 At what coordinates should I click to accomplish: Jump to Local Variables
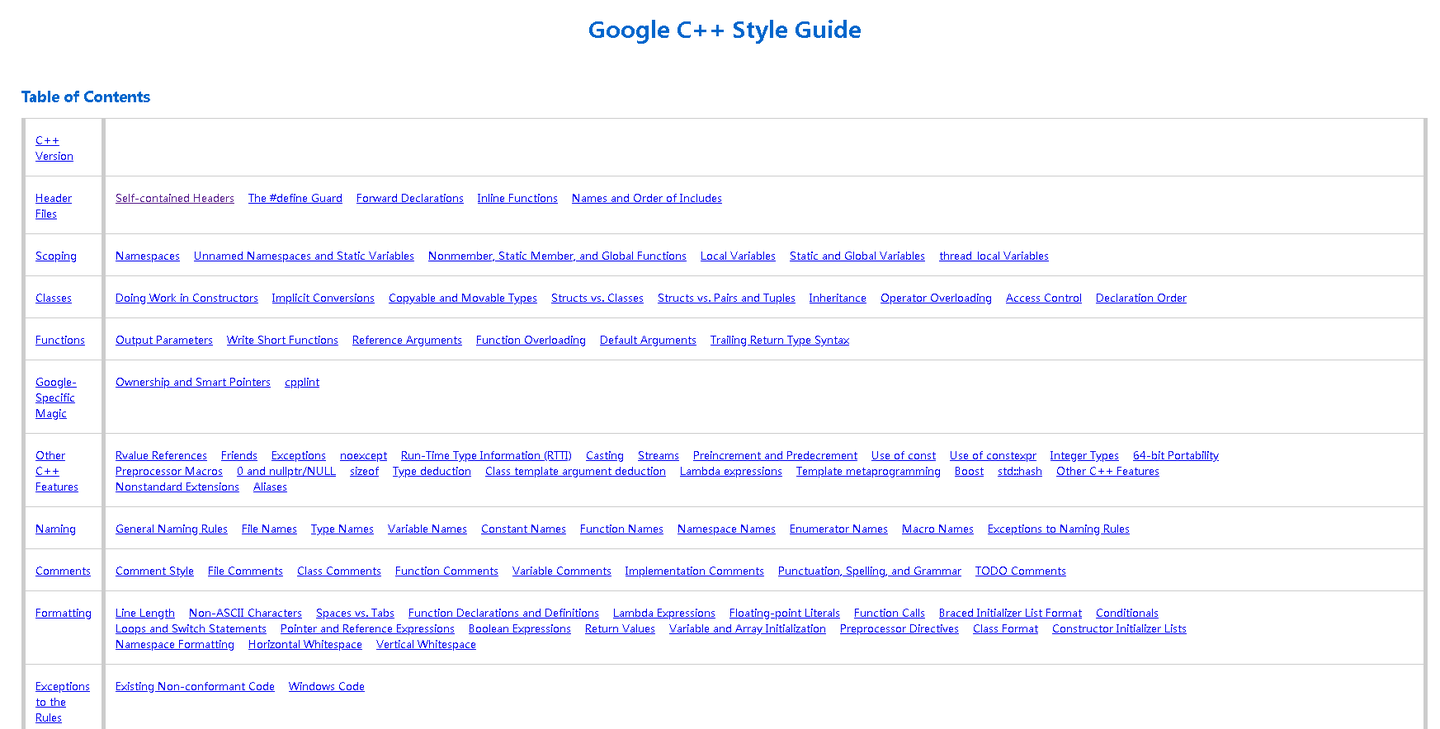tap(738, 256)
